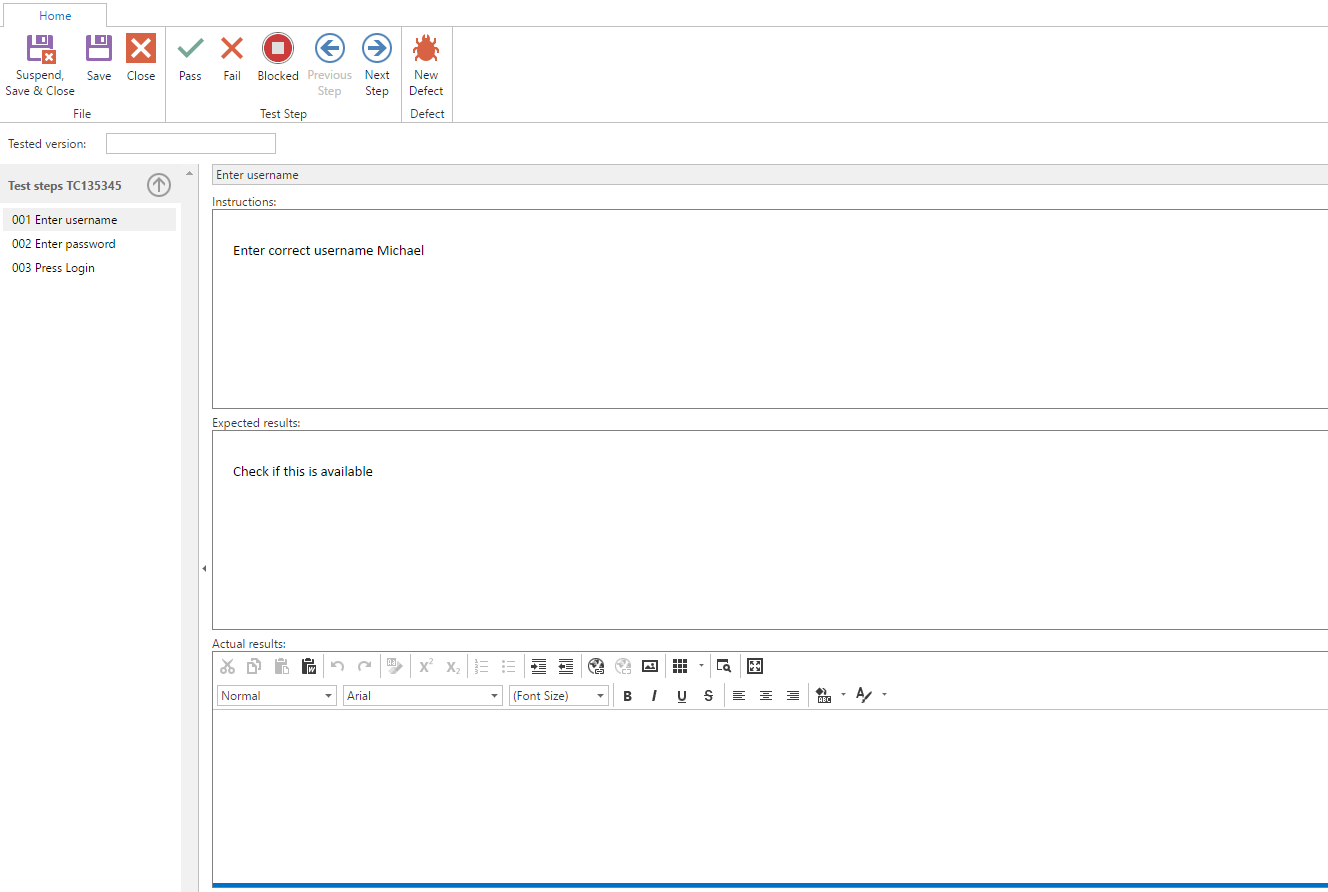Select step 002 Enter password

tap(64, 244)
